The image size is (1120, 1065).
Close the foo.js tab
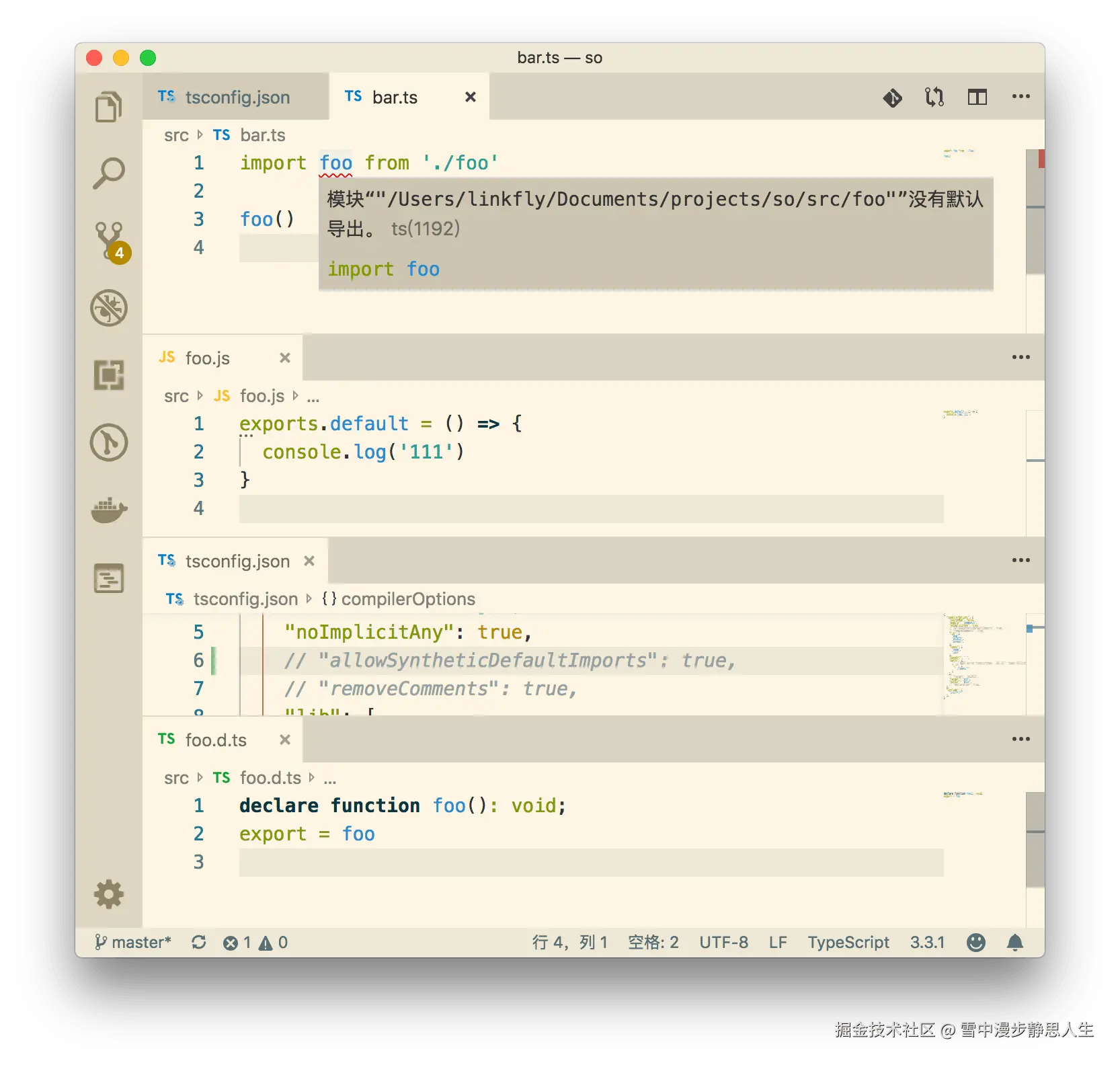pos(285,358)
